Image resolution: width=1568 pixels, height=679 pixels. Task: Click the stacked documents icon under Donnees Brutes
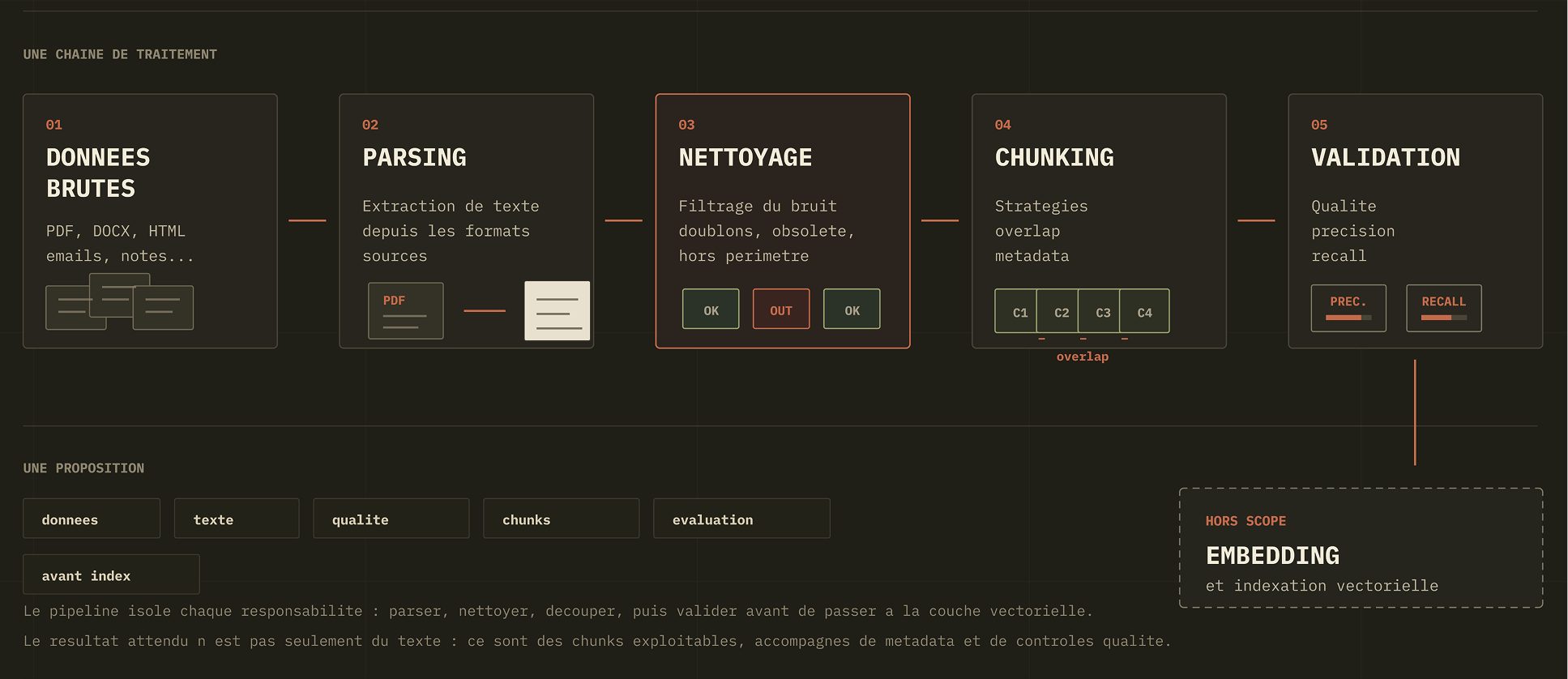(120, 301)
